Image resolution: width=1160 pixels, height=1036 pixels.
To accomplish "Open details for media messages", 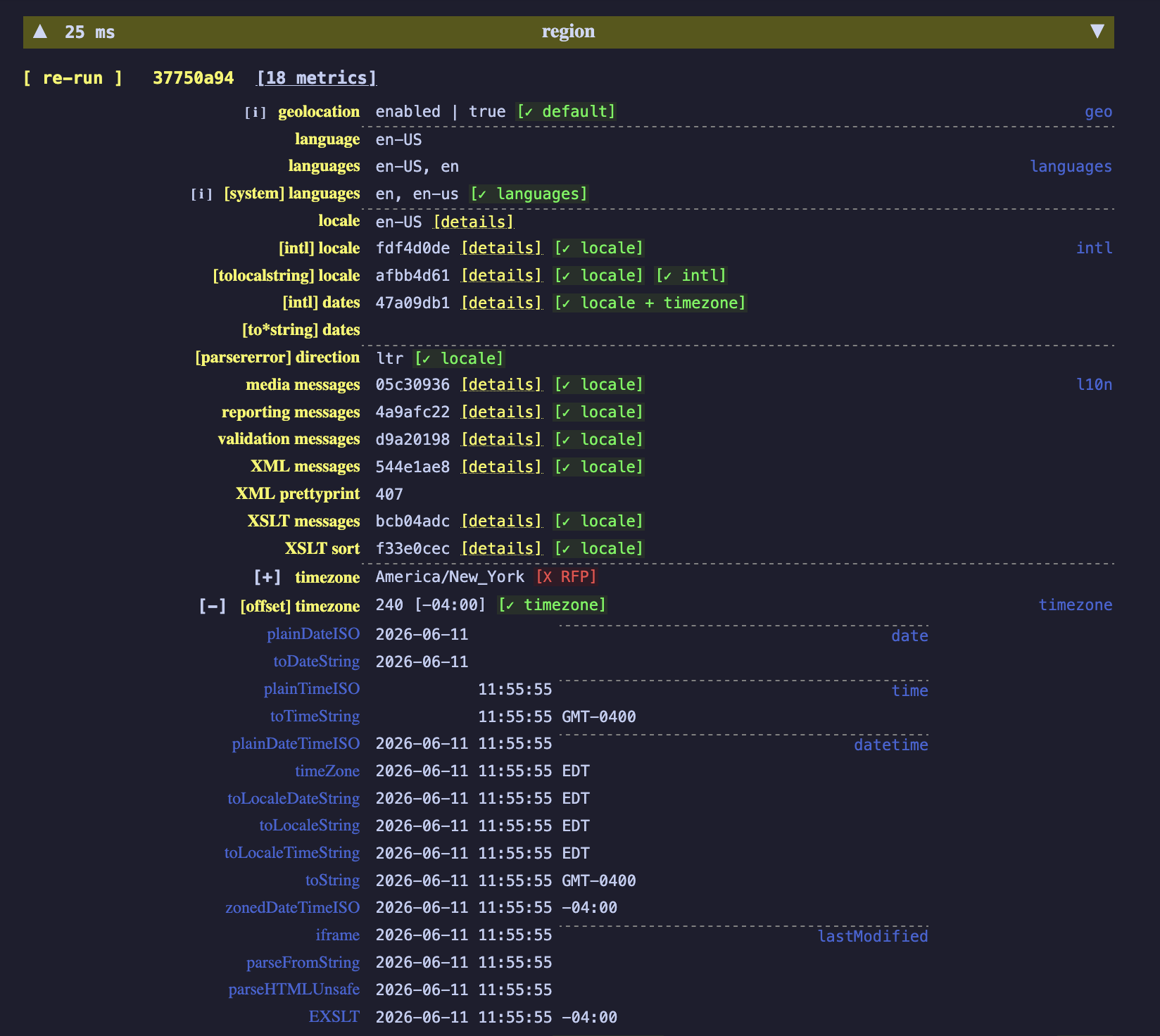I will [502, 385].
